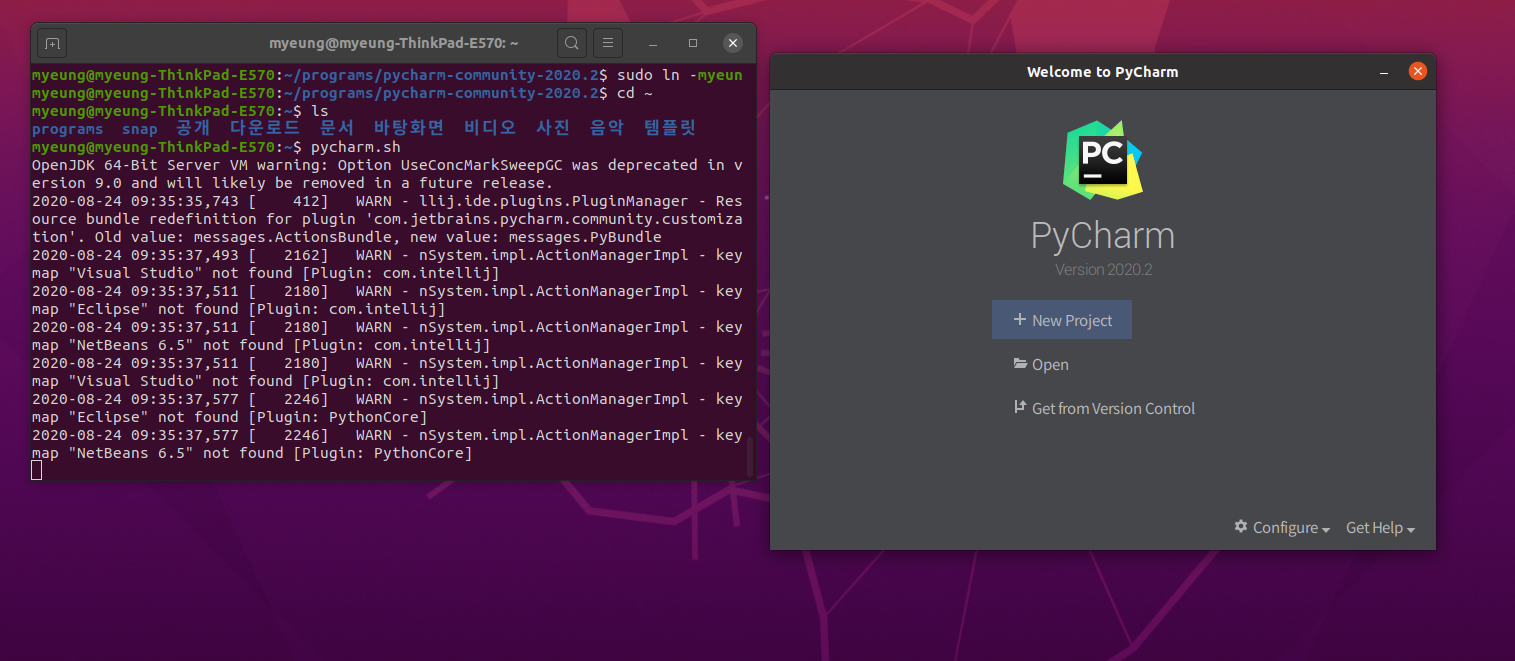
Task: Maximize the terminal window
Action: click(693, 44)
